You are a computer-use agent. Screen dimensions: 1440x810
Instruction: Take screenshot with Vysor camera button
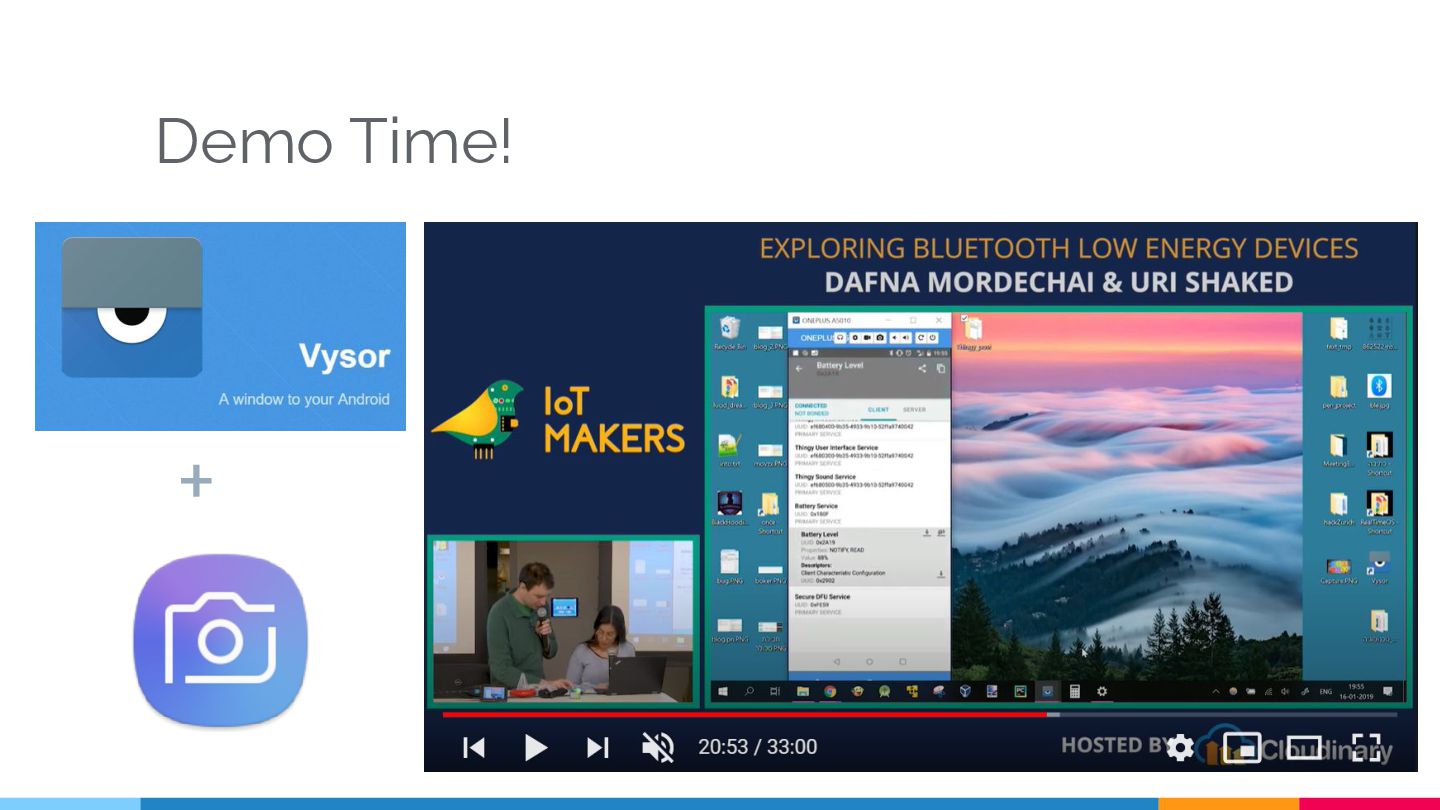pyautogui.click(x=880, y=338)
